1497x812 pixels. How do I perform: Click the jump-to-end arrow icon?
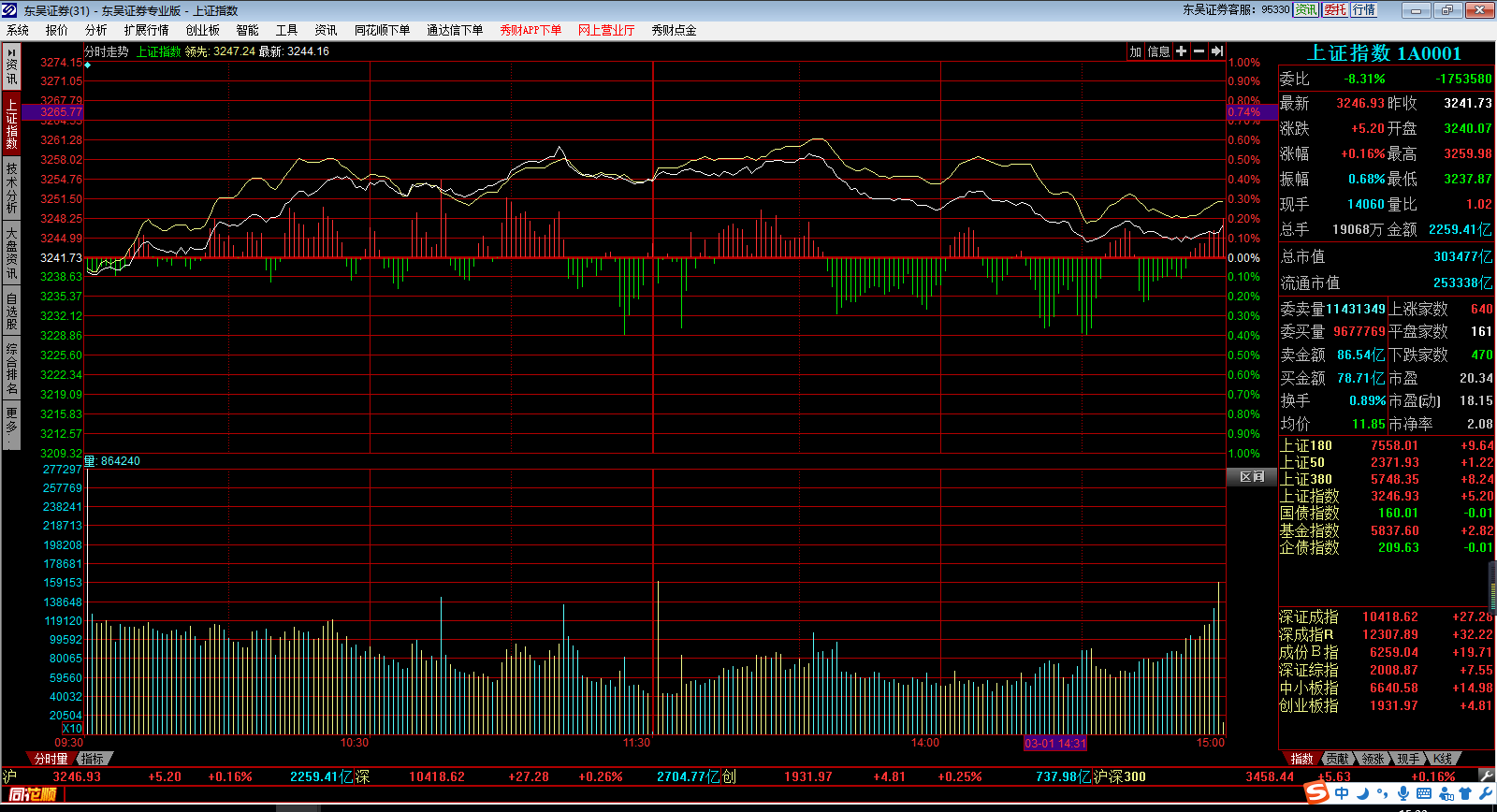[1216, 51]
